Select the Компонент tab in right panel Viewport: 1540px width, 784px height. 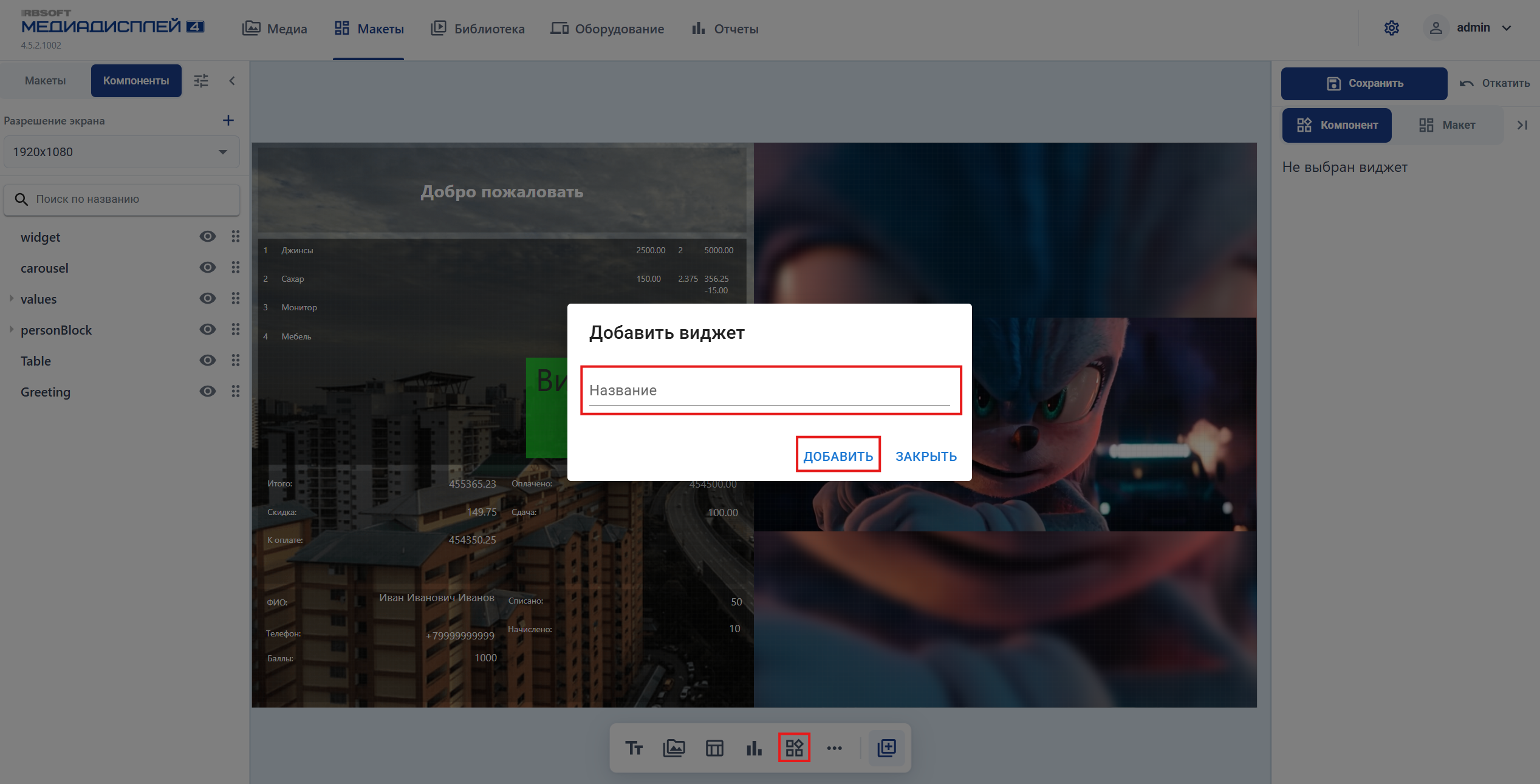click(x=1337, y=125)
